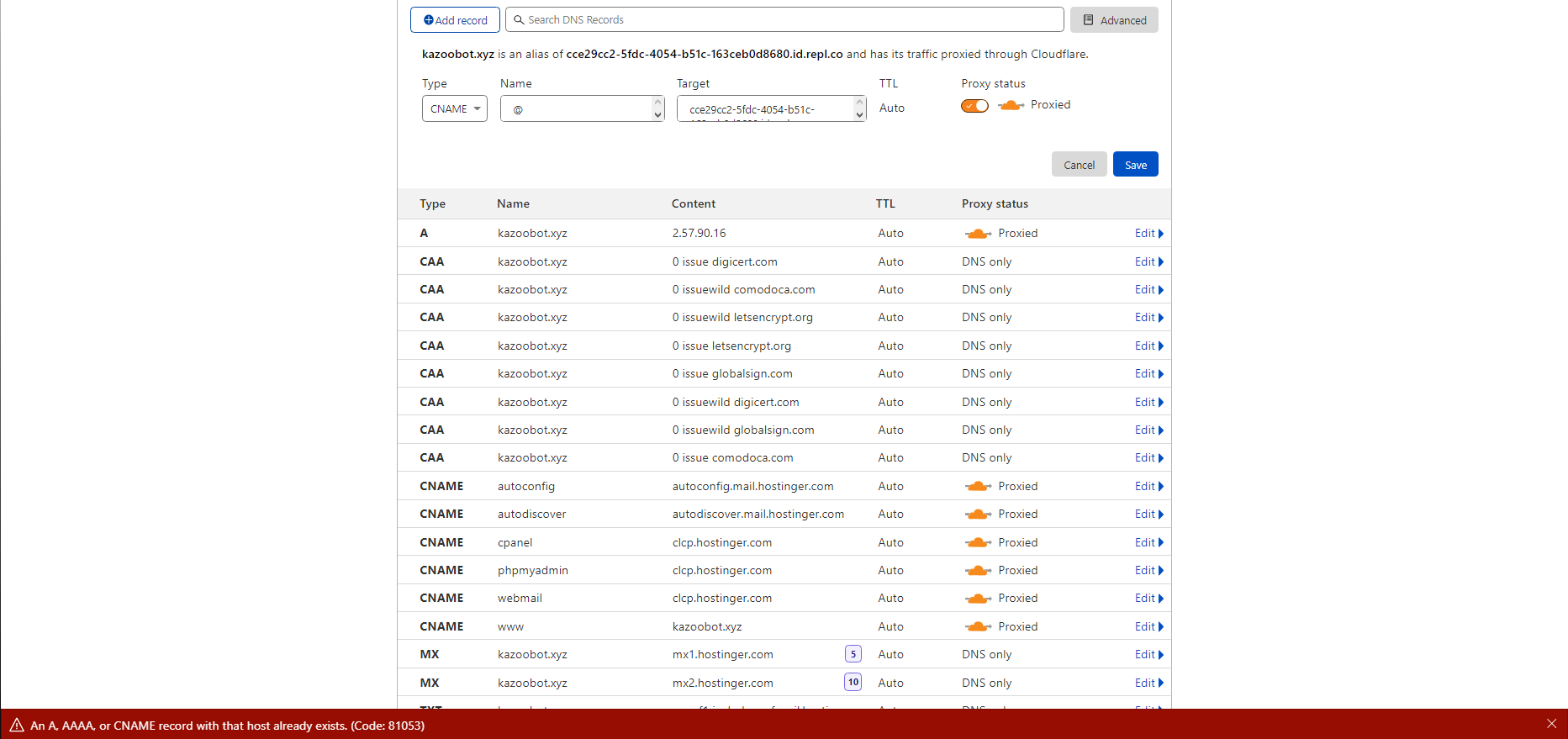
Task: Click MX priority badge 10
Action: (853, 682)
